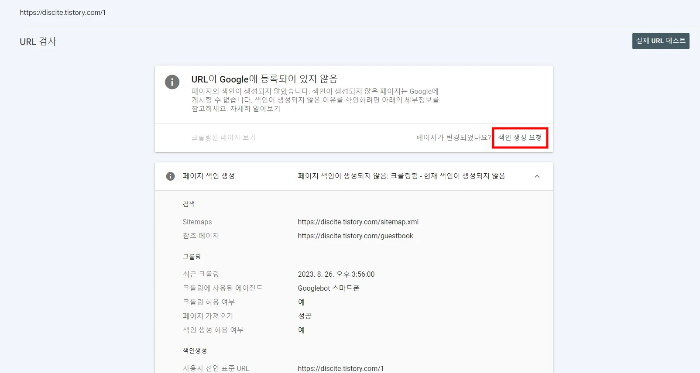The width and height of the screenshot is (700, 373).
Task: Click the '페이지 색인 생성' row title
Action: [208, 176]
